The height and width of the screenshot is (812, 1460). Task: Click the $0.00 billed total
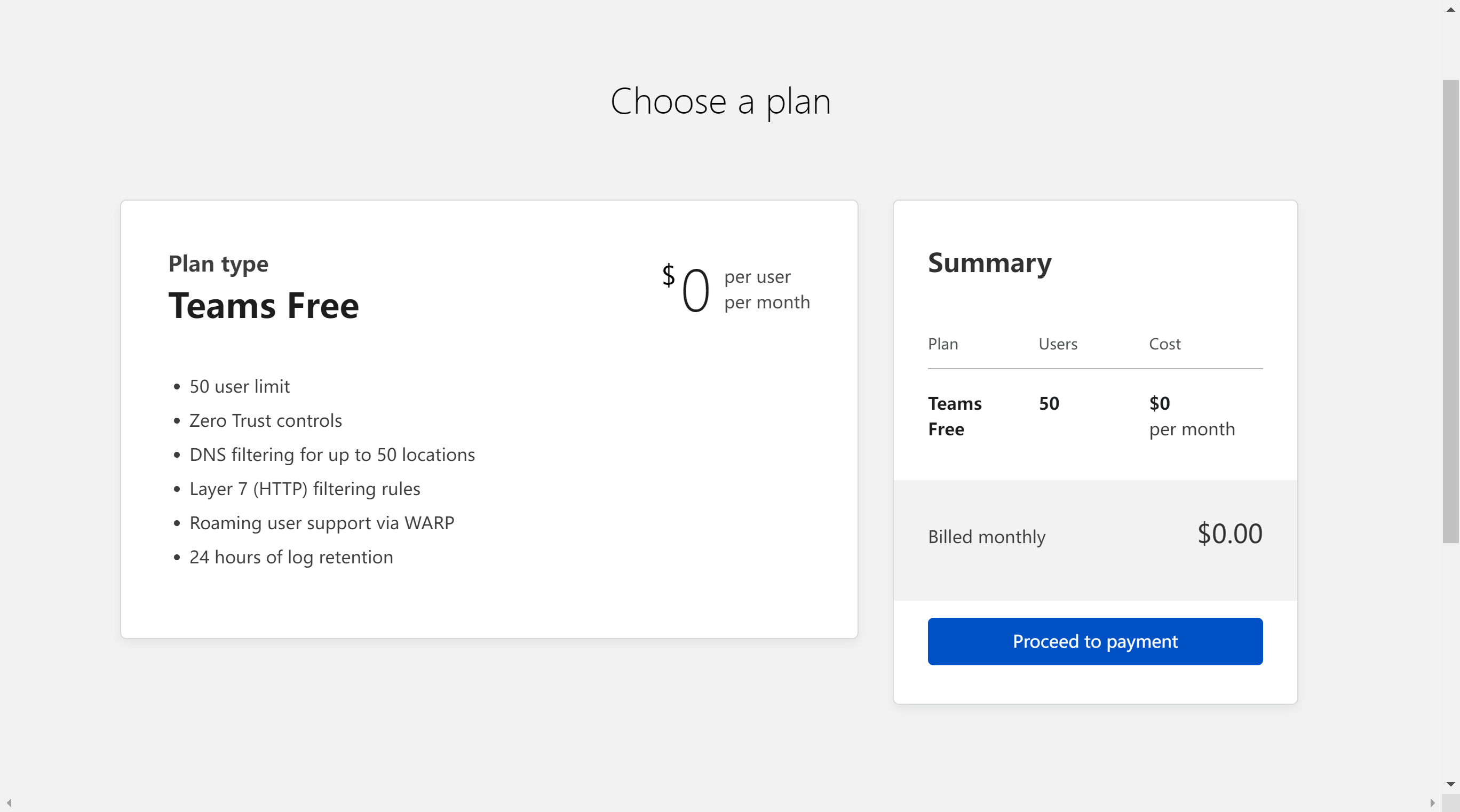(1229, 534)
